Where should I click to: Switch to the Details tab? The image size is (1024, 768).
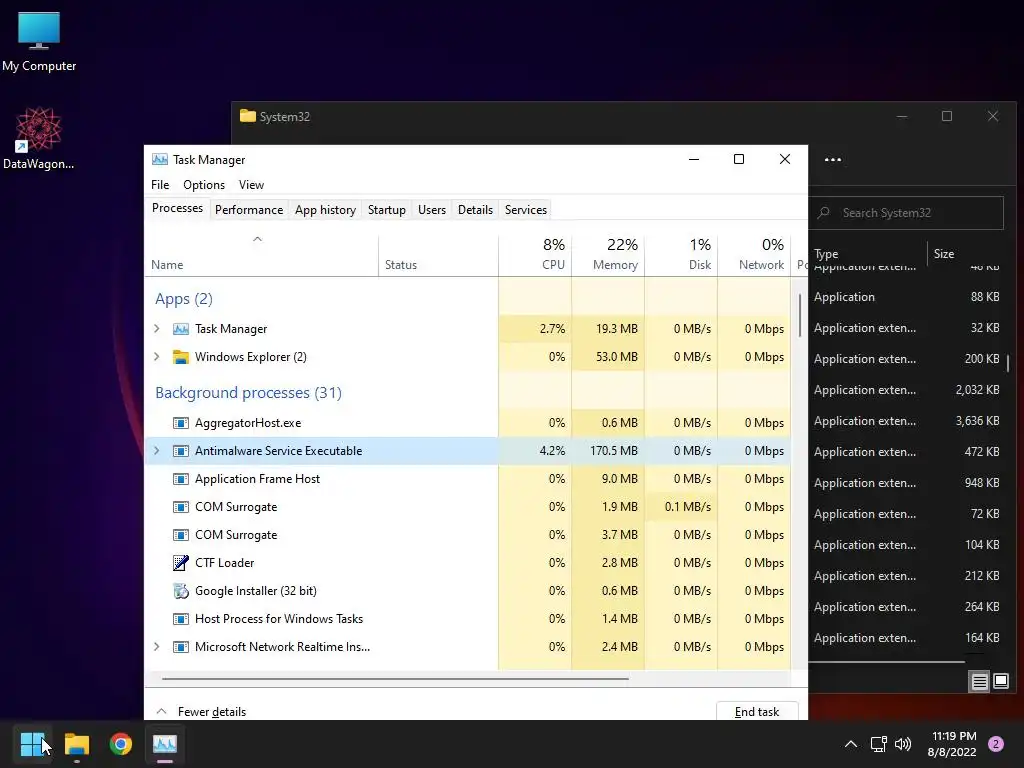(475, 210)
